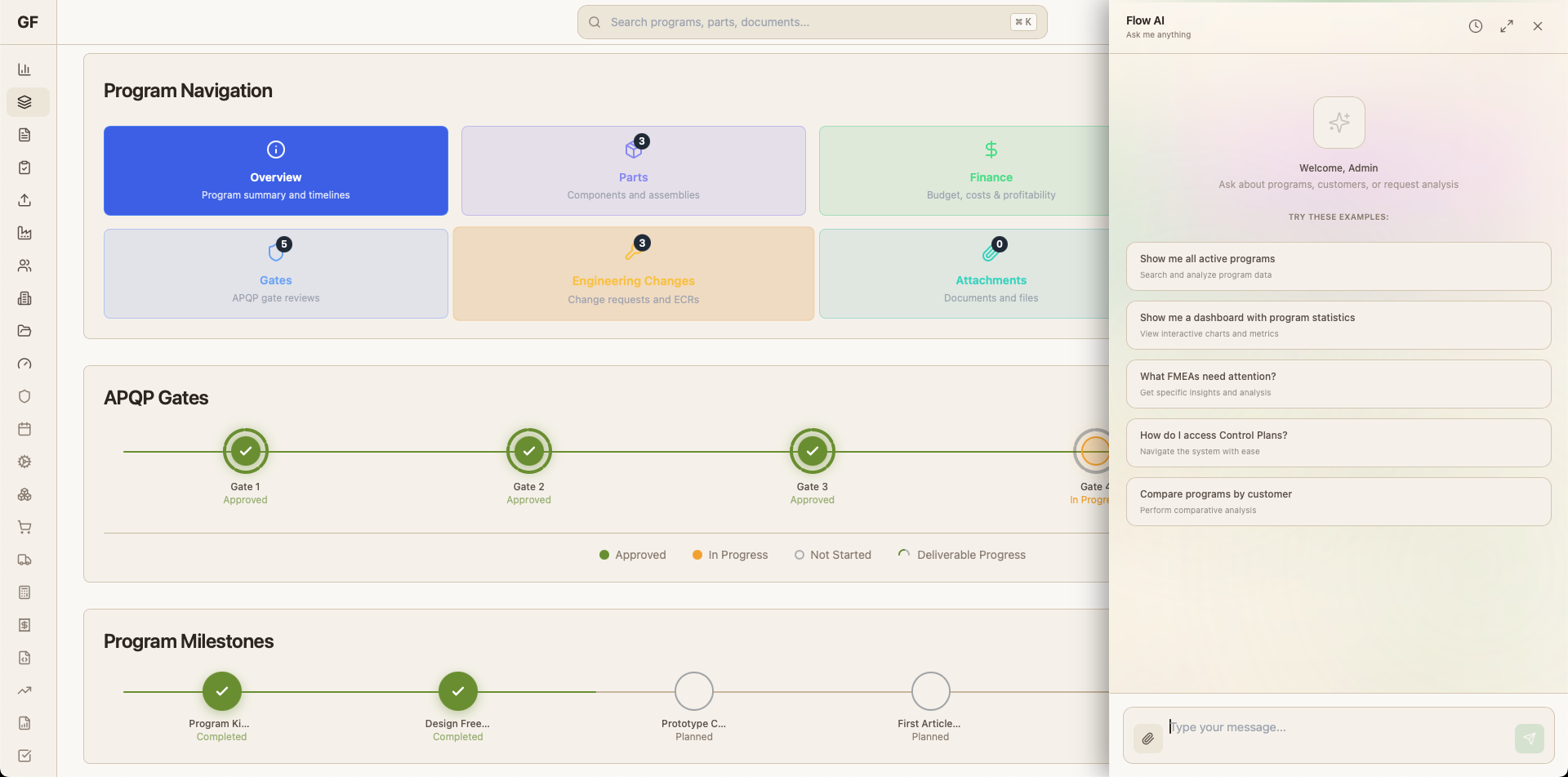
Task: Choose 'Show me all active programs' example
Action: coord(1338,266)
